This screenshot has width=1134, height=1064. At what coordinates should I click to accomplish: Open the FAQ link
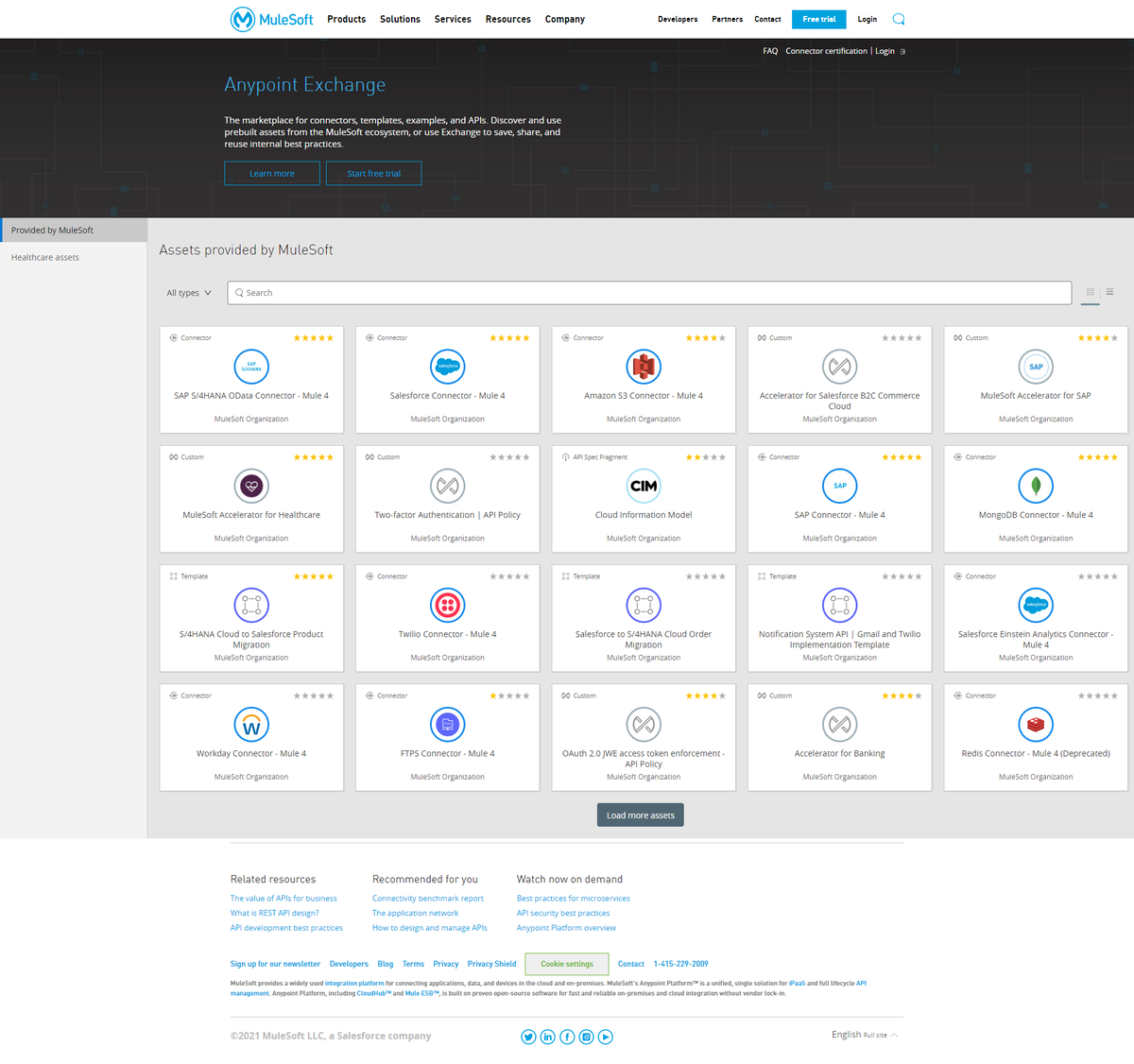click(x=770, y=51)
